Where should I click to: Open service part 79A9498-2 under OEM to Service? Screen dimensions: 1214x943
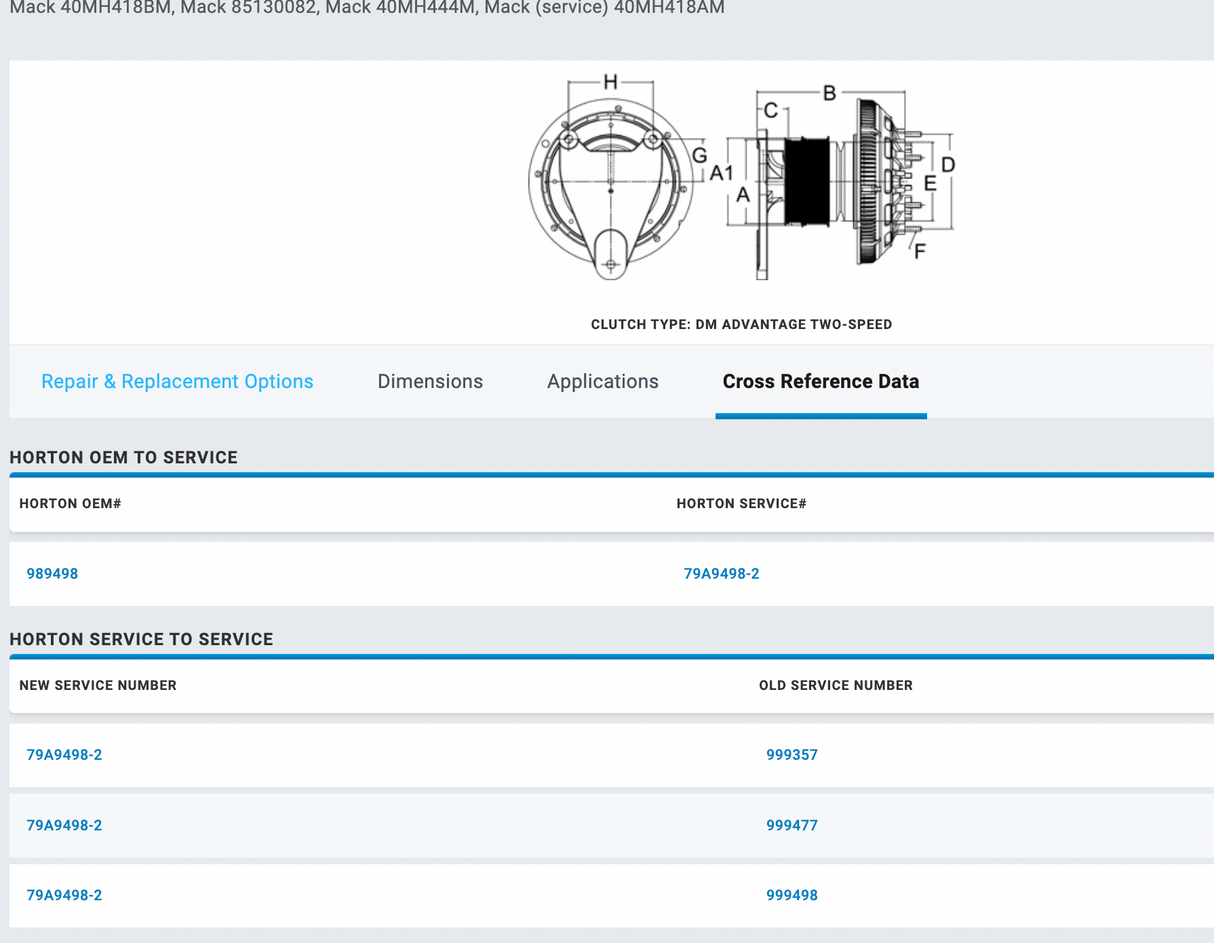tap(721, 573)
